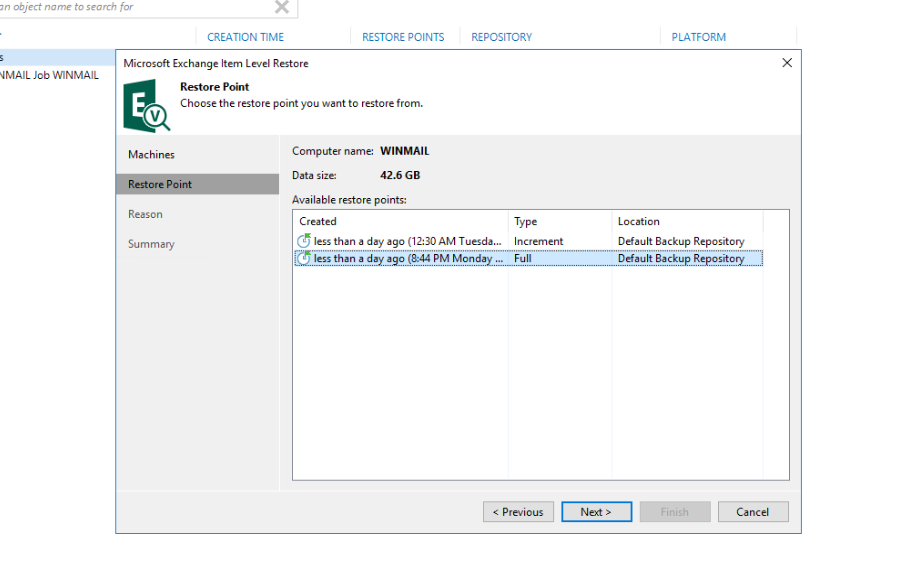Image resolution: width=897 pixels, height=573 pixels.
Task: Focus the object name search field
Action: 130,8
